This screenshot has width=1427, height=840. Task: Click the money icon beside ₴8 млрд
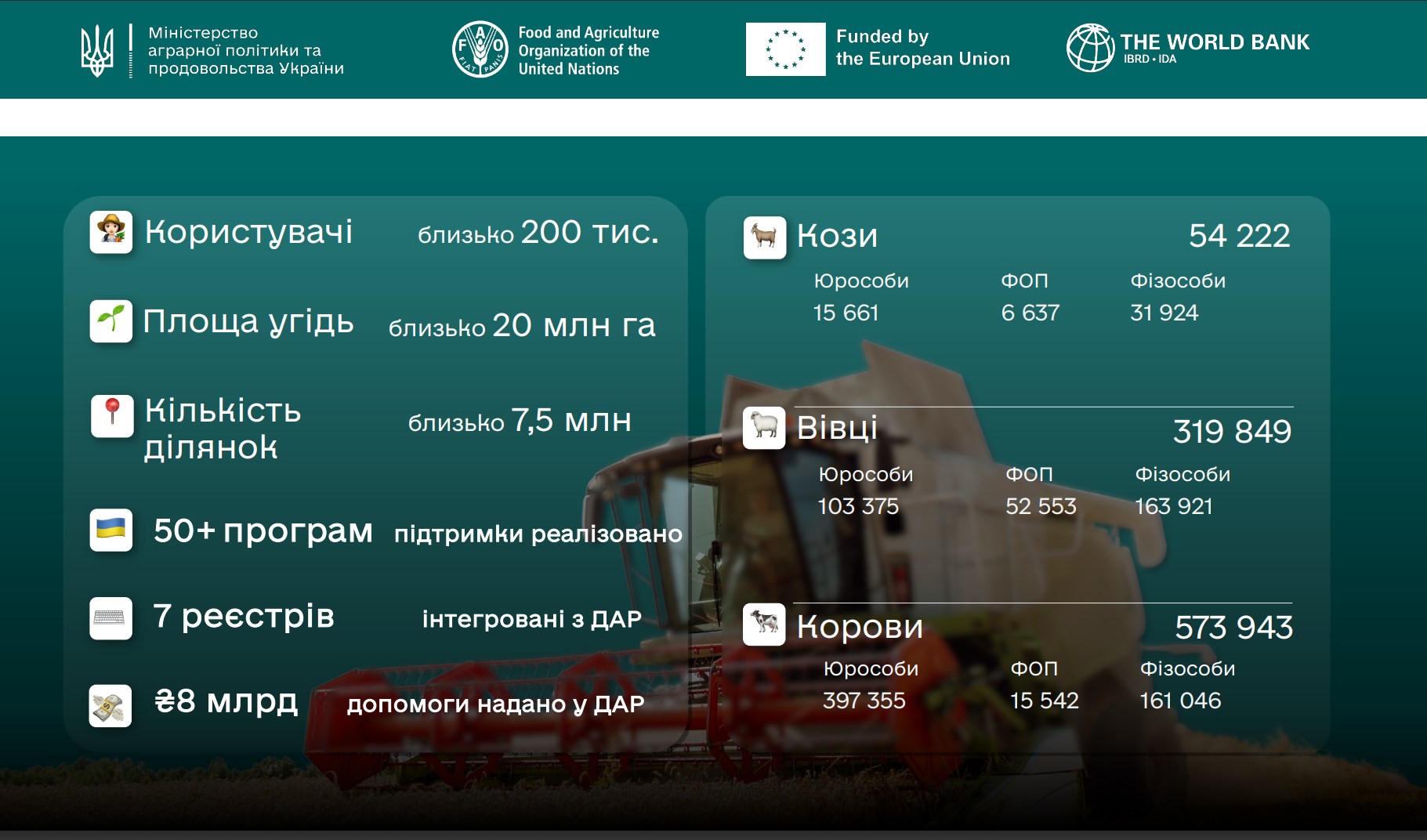point(110,706)
